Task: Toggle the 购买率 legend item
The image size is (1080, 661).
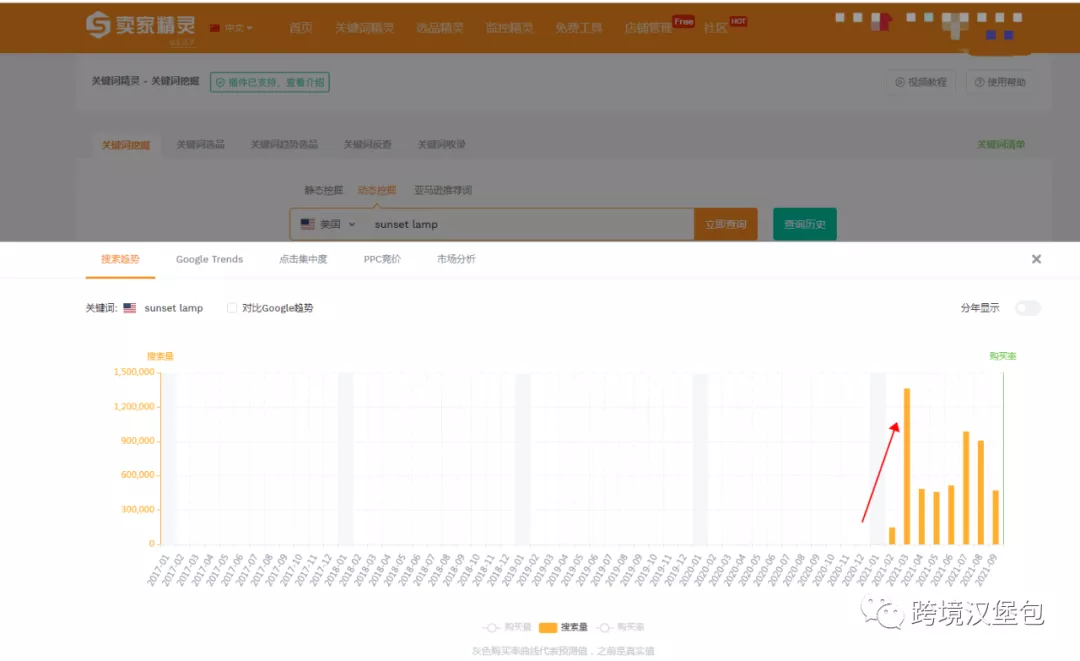Action: pos(621,627)
